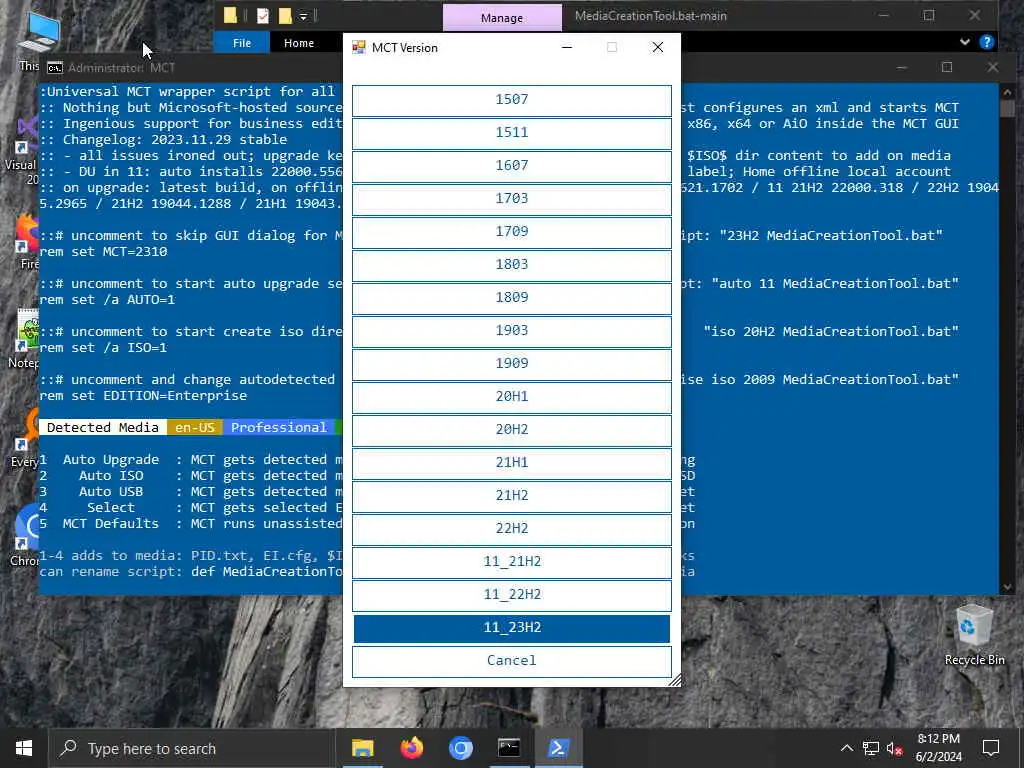The height and width of the screenshot is (768, 1024).
Task: Select Windows 10 version 21H2 button
Action: click(x=511, y=496)
